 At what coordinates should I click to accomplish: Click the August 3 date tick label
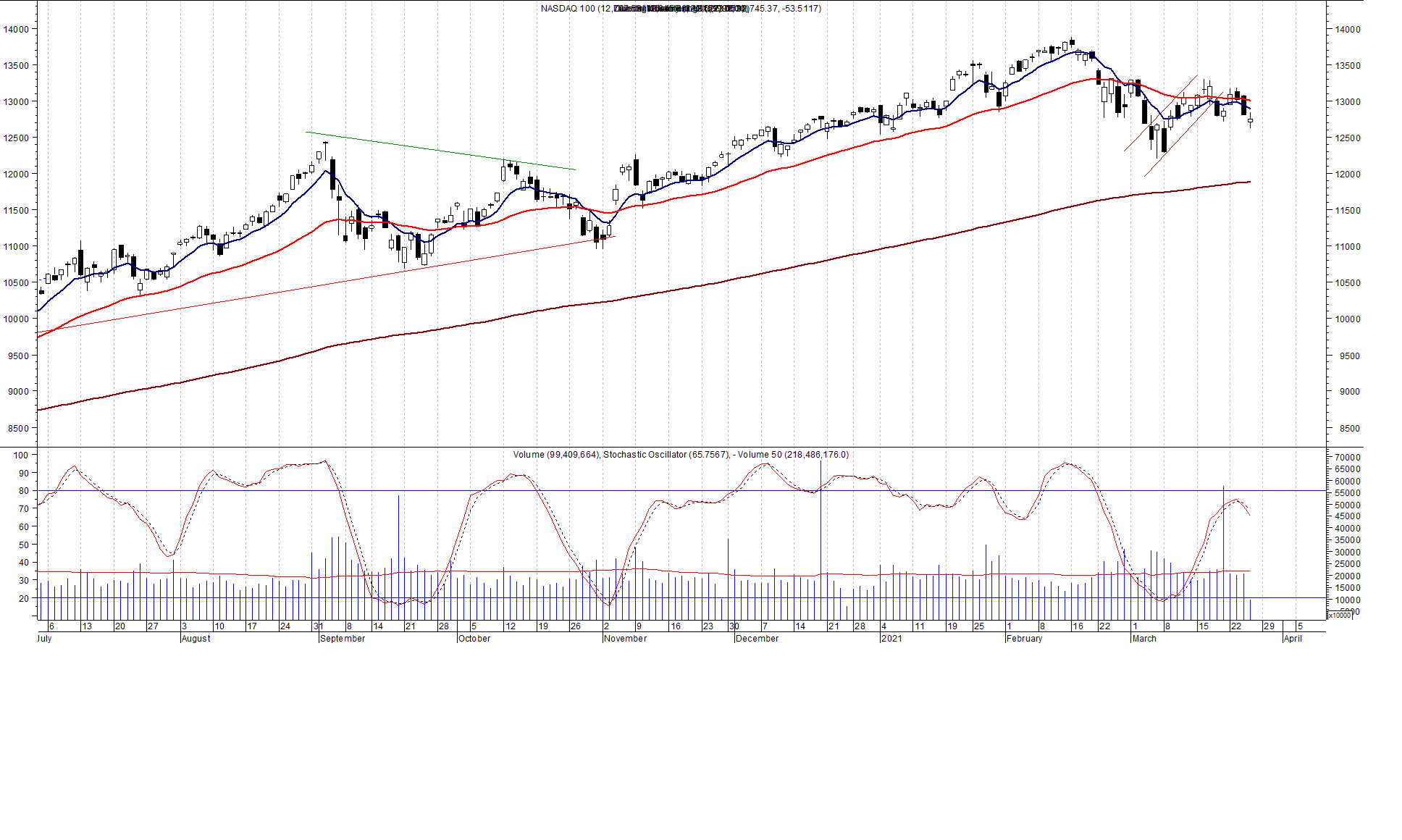pyautogui.click(x=185, y=626)
